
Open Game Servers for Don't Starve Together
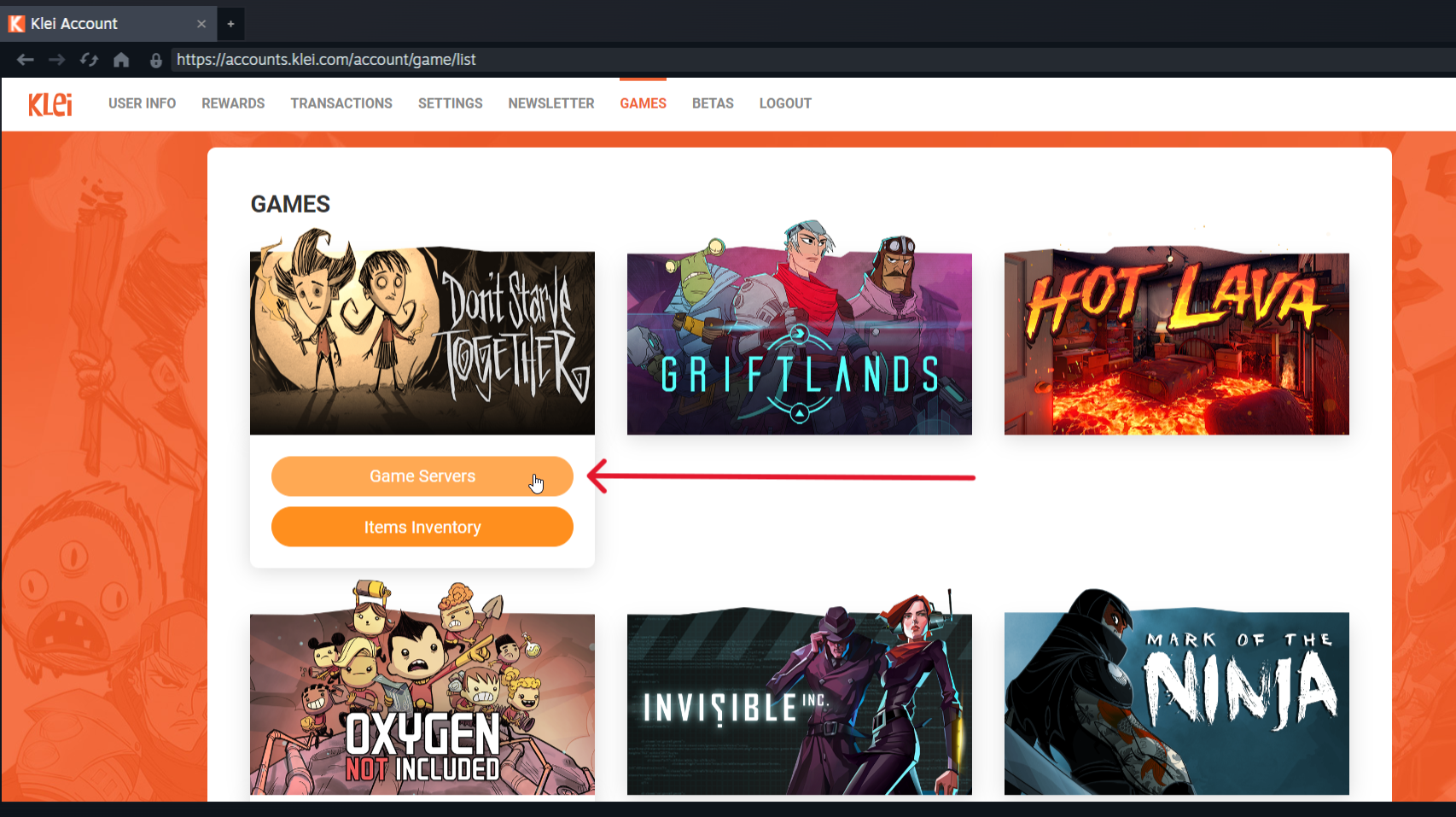(422, 476)
